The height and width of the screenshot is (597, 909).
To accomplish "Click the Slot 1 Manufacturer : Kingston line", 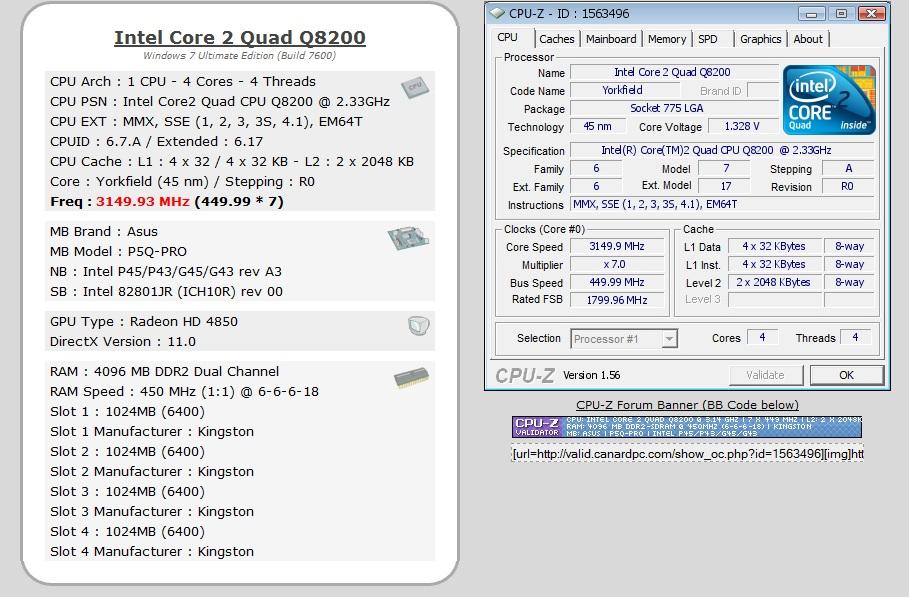I will [x=152, y=432].
